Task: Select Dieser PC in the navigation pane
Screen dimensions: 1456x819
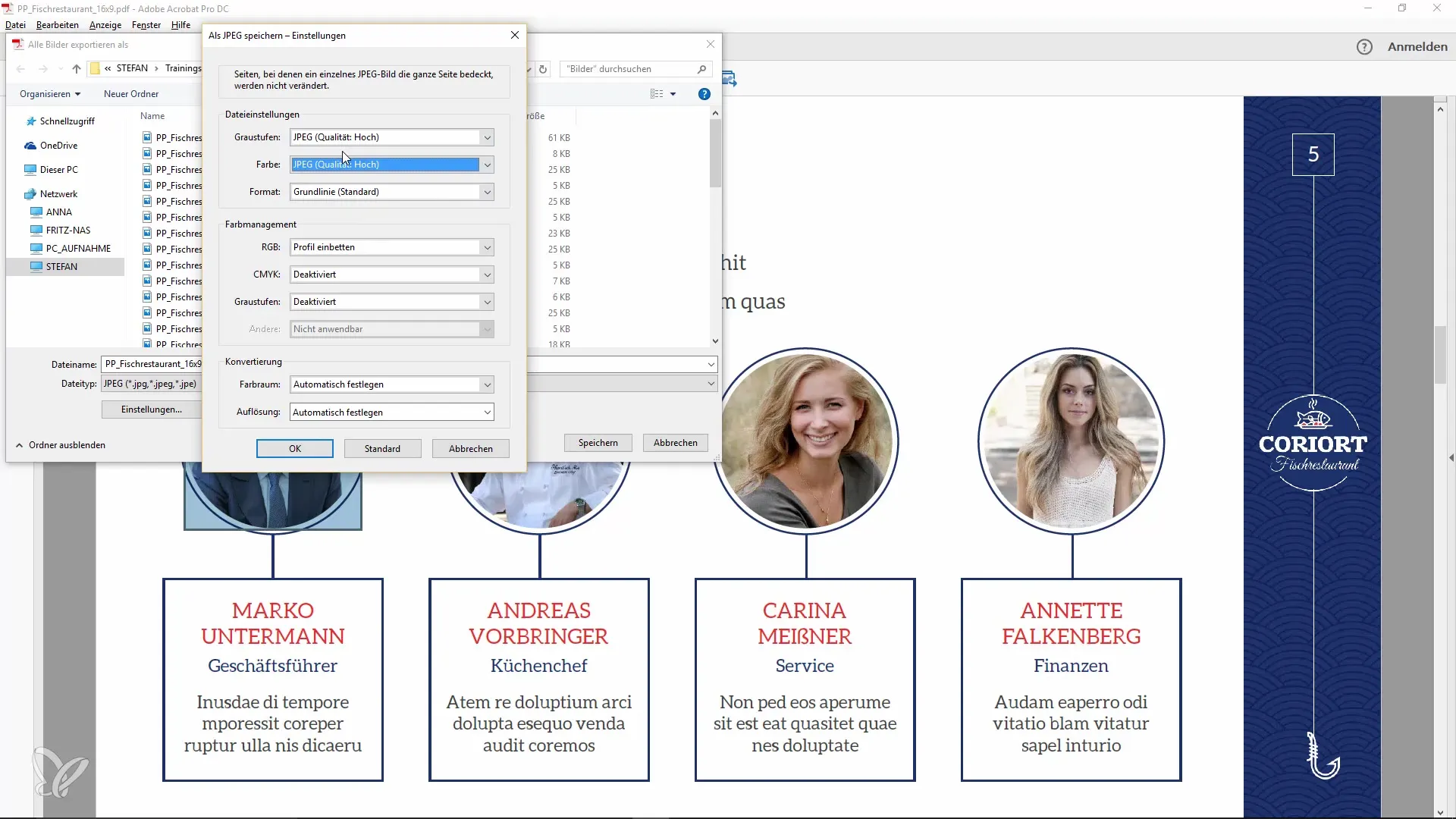Action: (52, 170)
